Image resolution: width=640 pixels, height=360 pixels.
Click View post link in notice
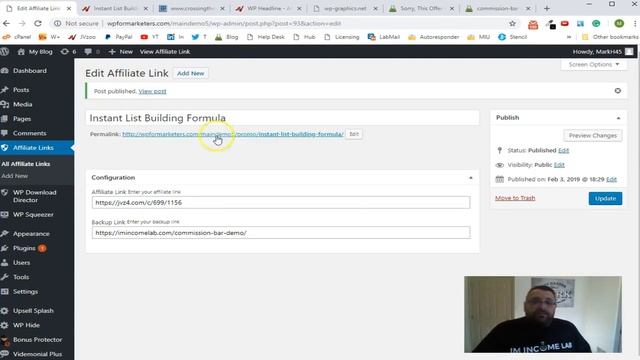(152, 91)
